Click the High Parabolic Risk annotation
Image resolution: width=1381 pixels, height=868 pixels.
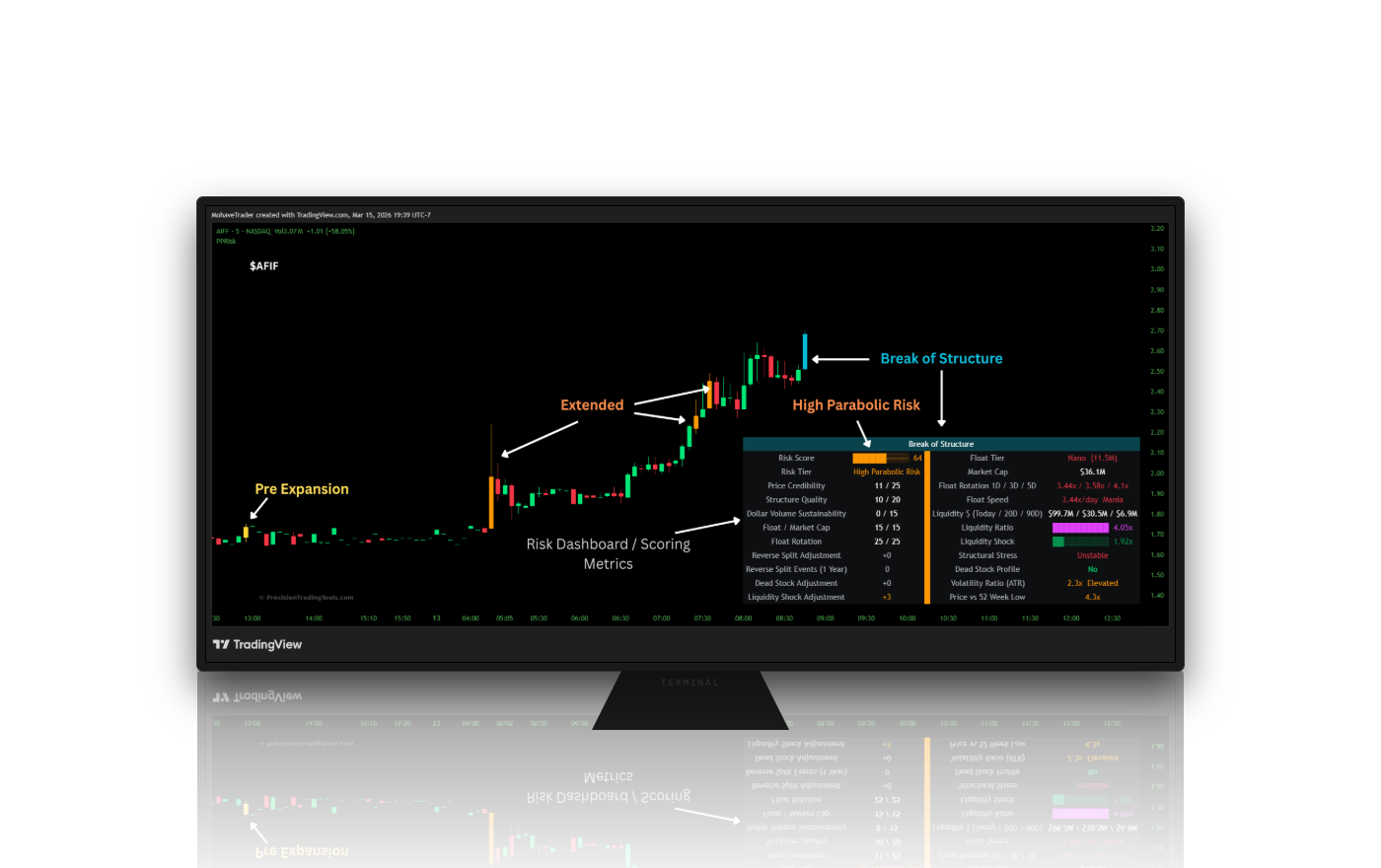point(856,405)
